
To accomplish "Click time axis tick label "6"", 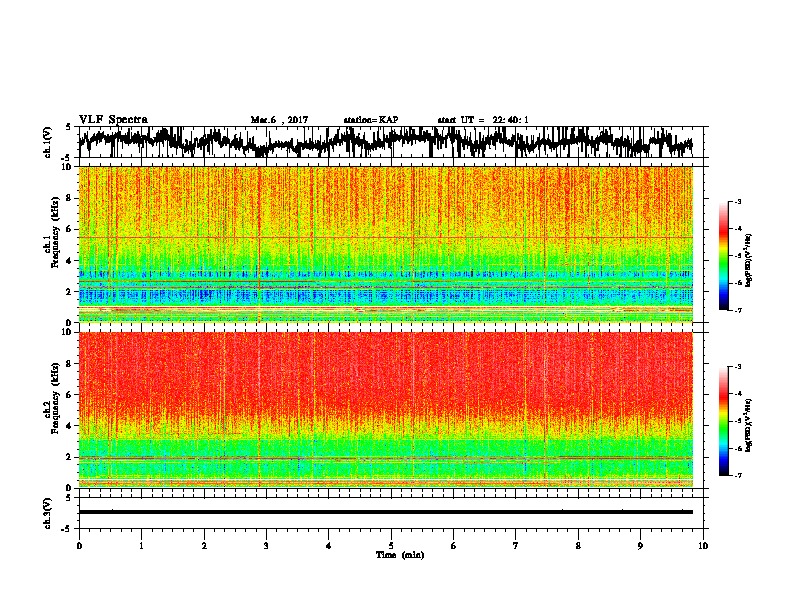I will [454, 546].
